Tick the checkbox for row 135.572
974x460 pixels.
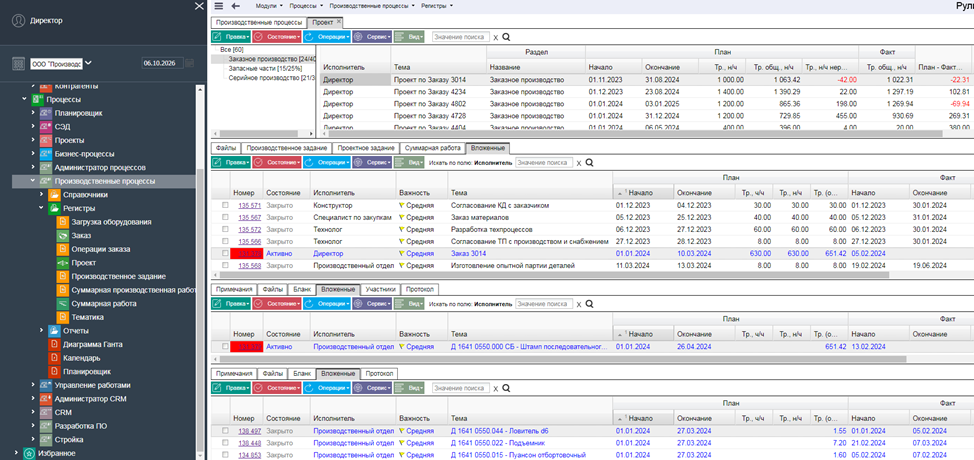225,229
